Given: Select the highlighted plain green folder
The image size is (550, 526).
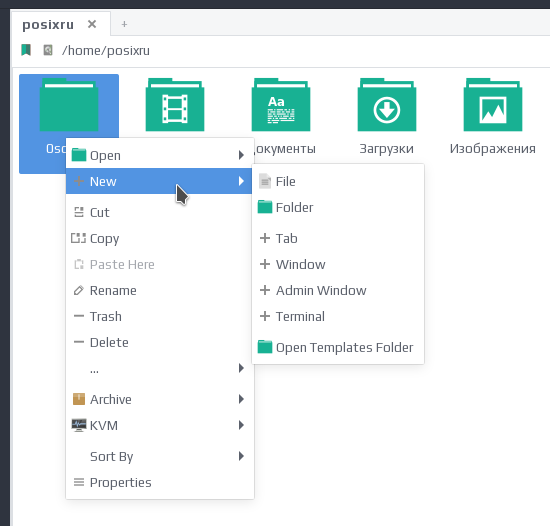Looking at the screenshot, I should pos(69,105).
